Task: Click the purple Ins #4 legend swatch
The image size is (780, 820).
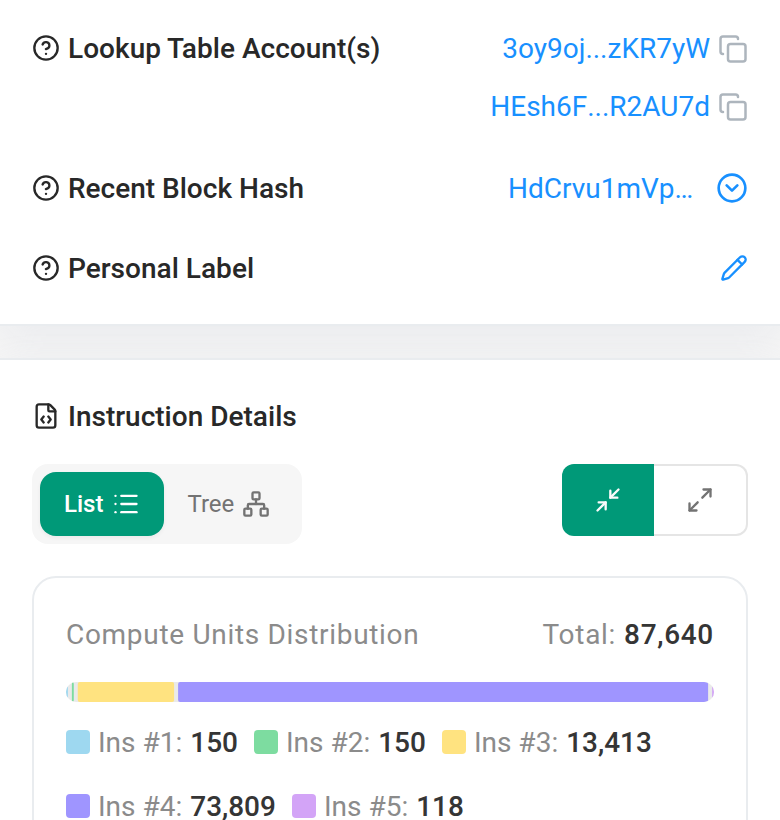Action: [x=78, y=806]
